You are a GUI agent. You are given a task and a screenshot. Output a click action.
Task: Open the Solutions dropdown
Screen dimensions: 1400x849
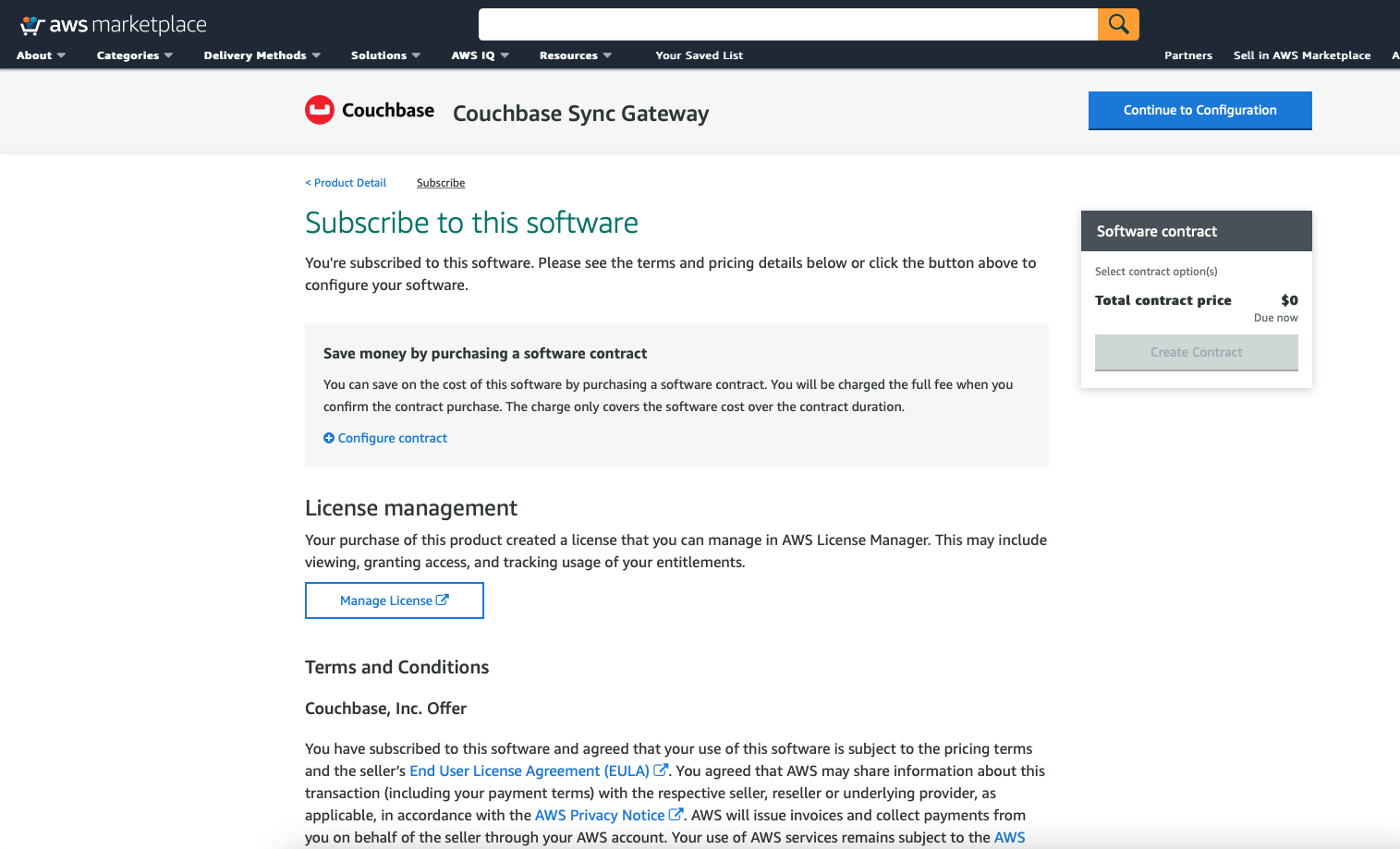coord(385,55)
